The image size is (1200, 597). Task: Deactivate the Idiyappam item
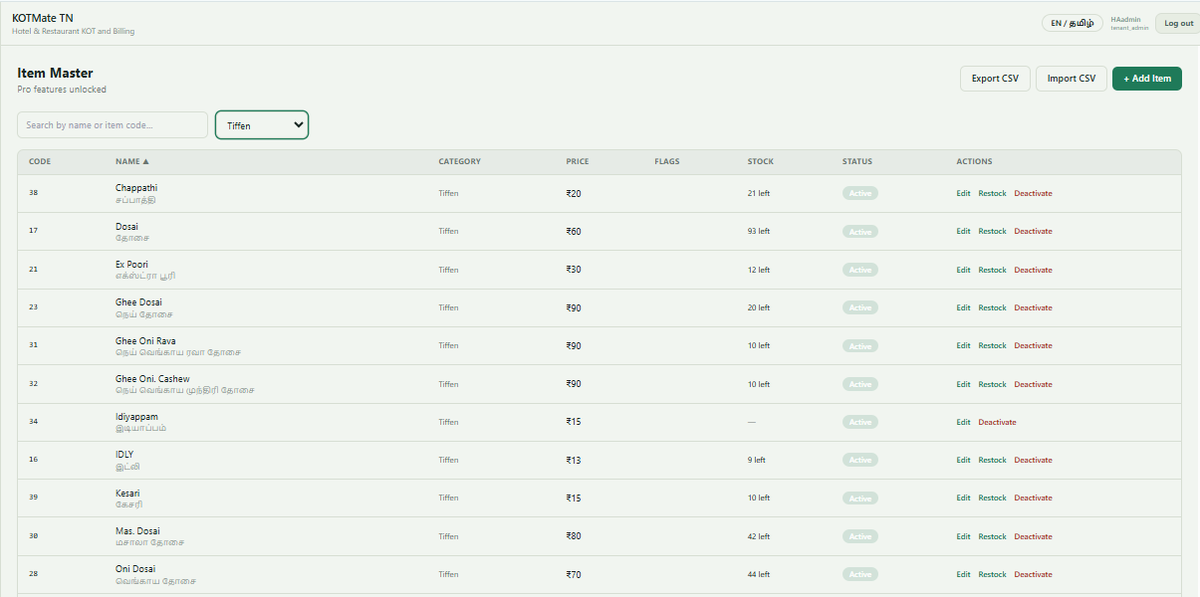(x=997, y=422)
